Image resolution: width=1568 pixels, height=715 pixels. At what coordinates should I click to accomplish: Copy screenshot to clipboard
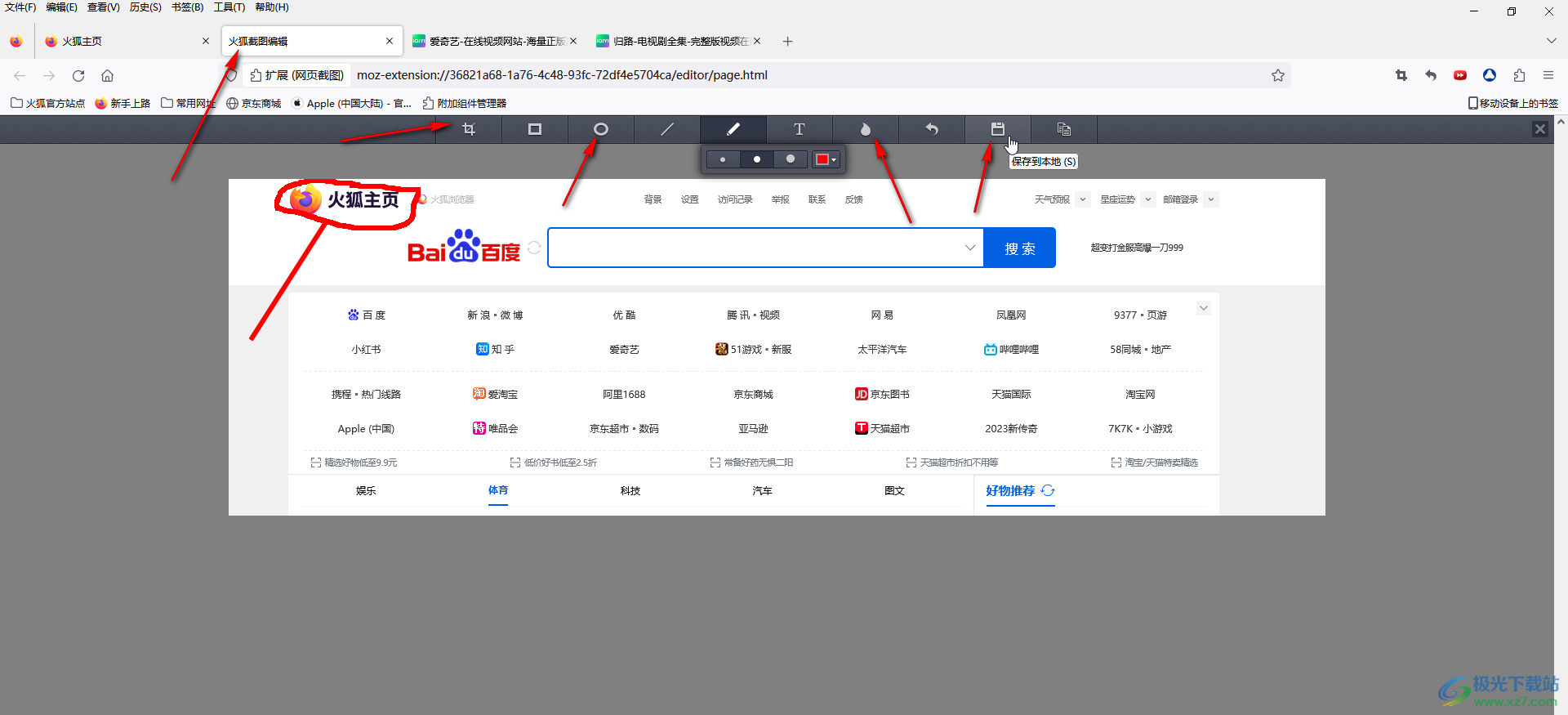[x=1064, y=129]
